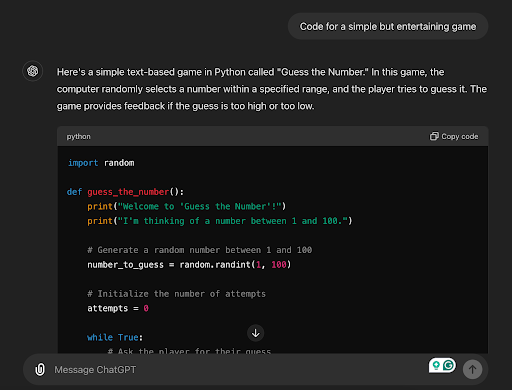Click the Generate a random number comment

(200, 250)
